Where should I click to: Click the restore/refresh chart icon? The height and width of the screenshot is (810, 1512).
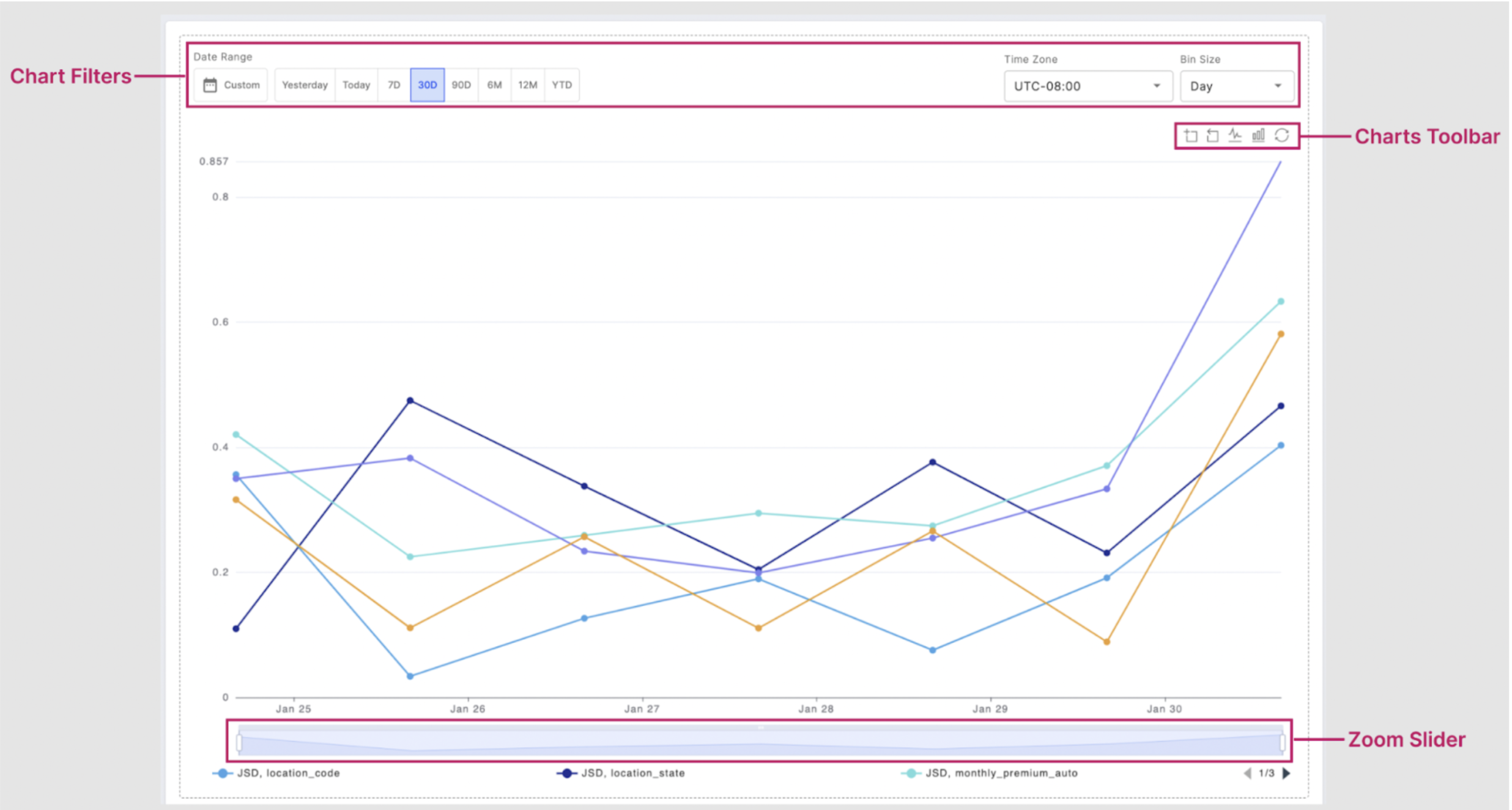click(1281, 135)
